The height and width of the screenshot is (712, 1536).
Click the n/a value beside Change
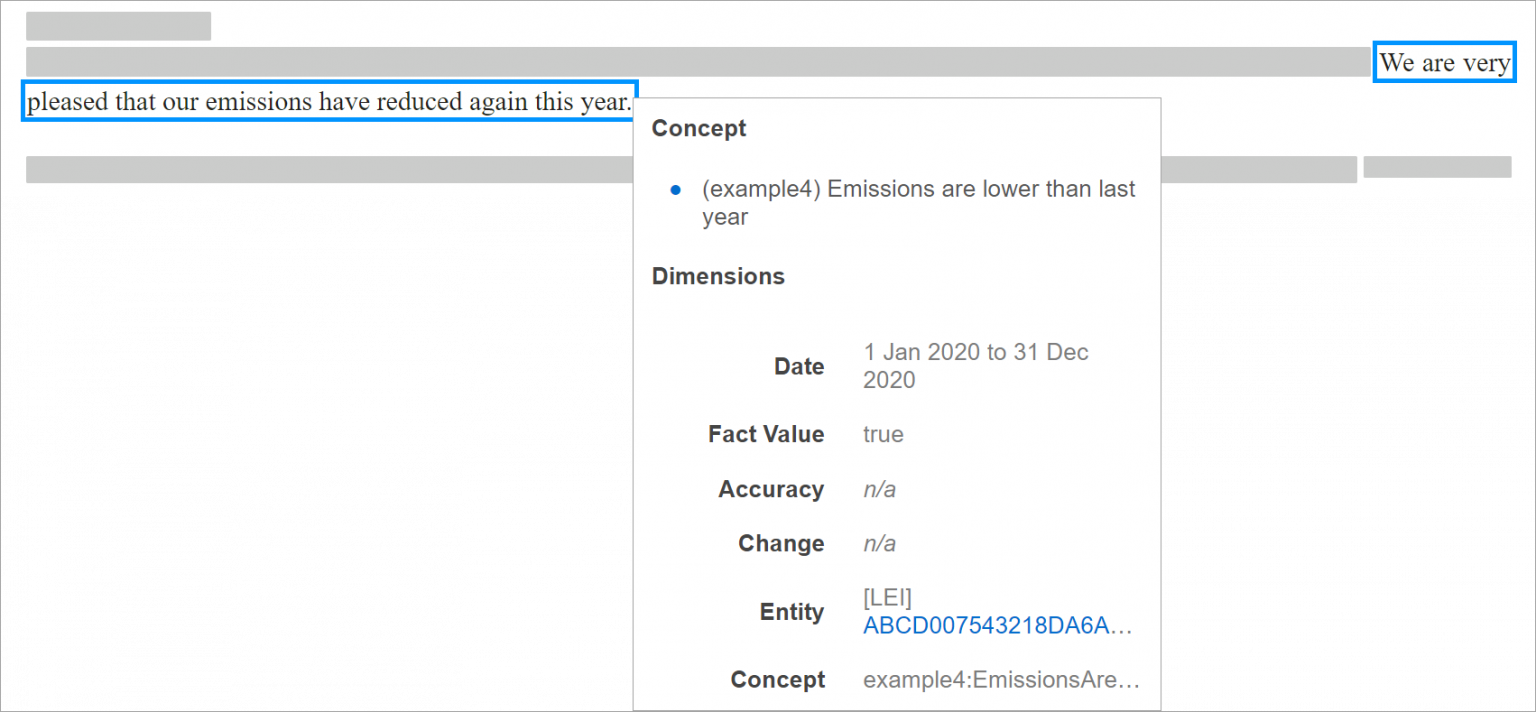click(879, 543)
